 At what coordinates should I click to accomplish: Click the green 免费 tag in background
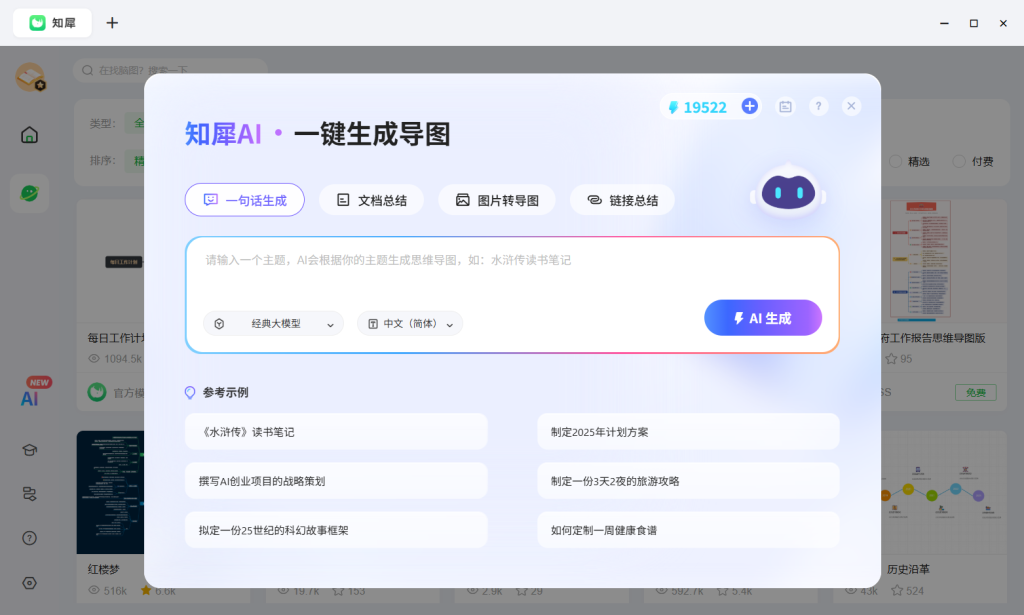[x=976, y=392]
